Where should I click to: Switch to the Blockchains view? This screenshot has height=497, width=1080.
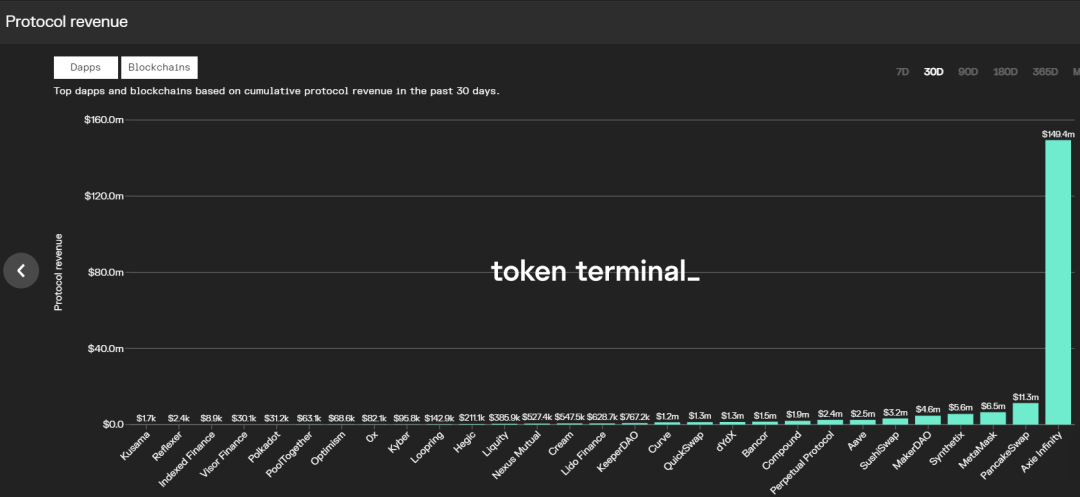159,68
